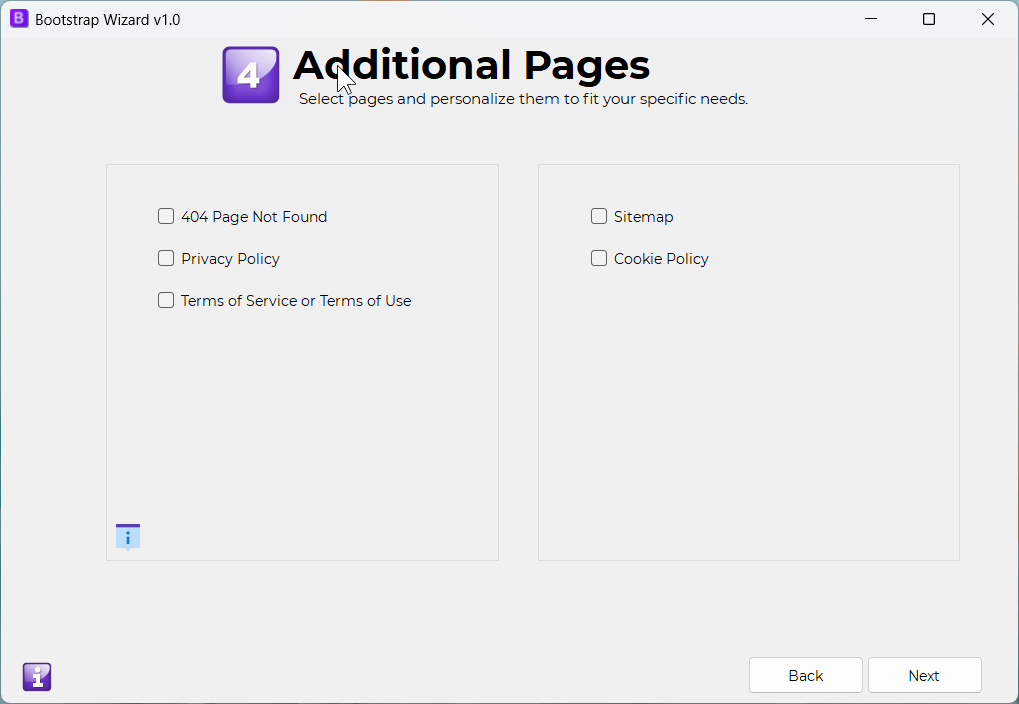Maximize the Bootstrap Wizard window
Image resolution: width=1019 pixels, height=704 pixels.
[x=929, y=19]
